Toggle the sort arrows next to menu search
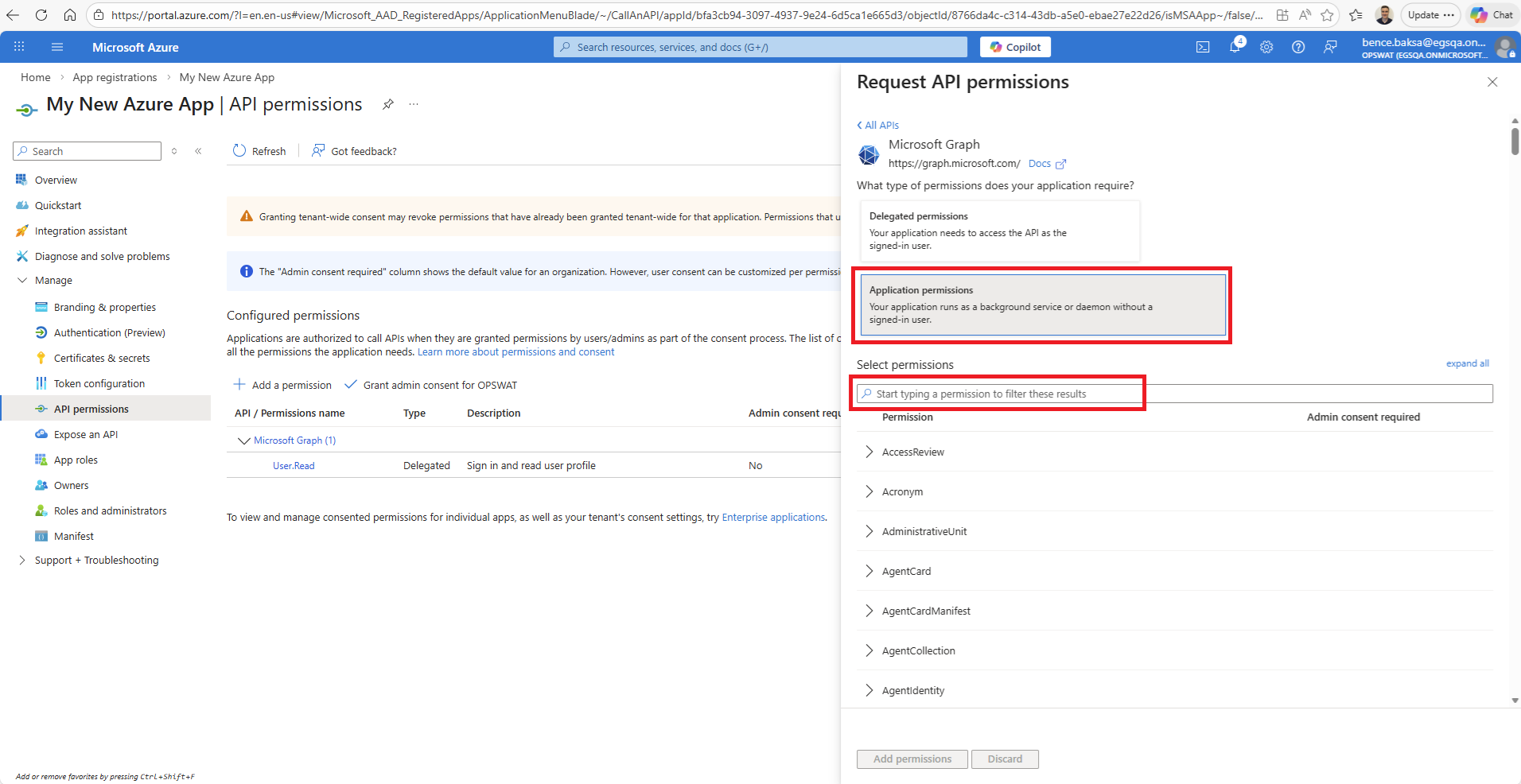Screen dimensions: 1521x784 tap(174, 151)
